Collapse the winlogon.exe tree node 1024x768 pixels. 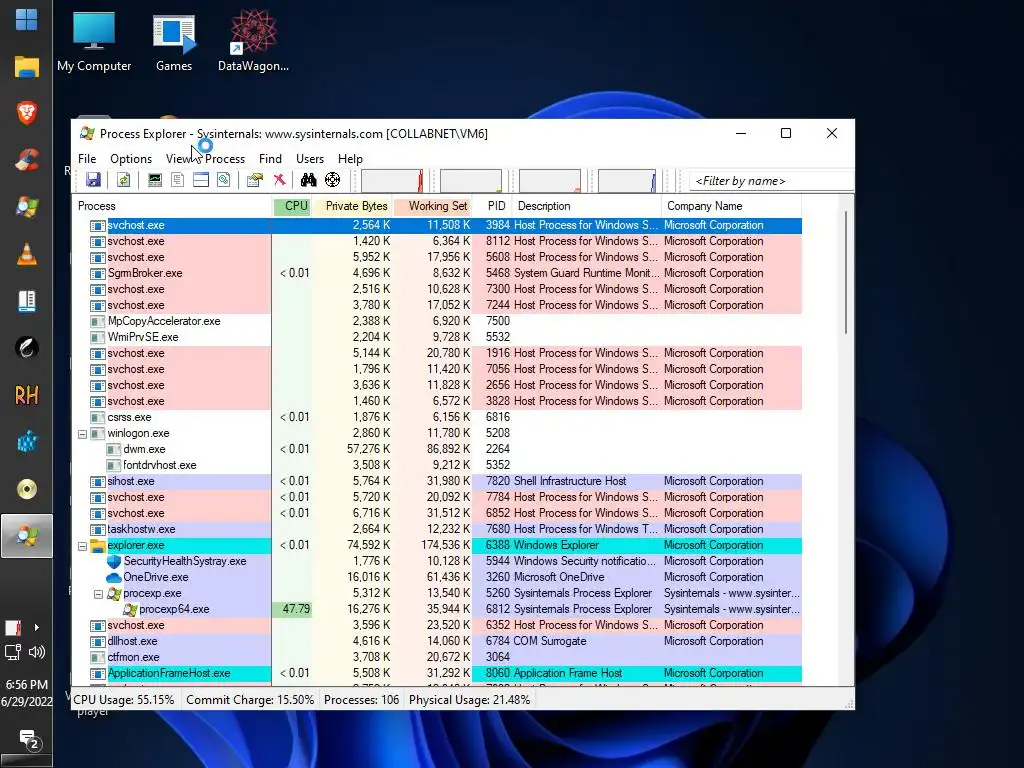tap(82, 434)
